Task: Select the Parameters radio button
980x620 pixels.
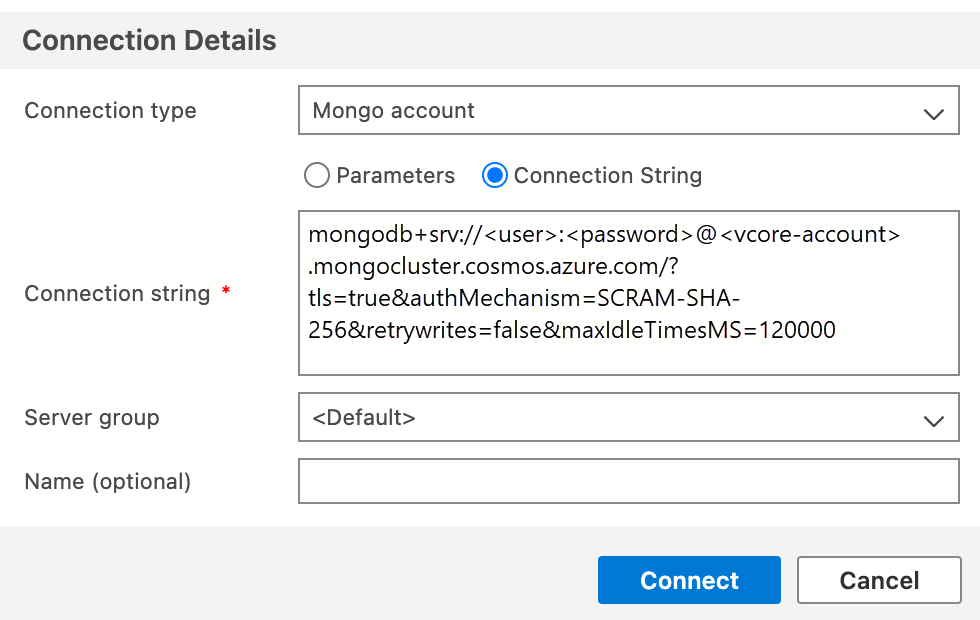Action: pos(316,176)
